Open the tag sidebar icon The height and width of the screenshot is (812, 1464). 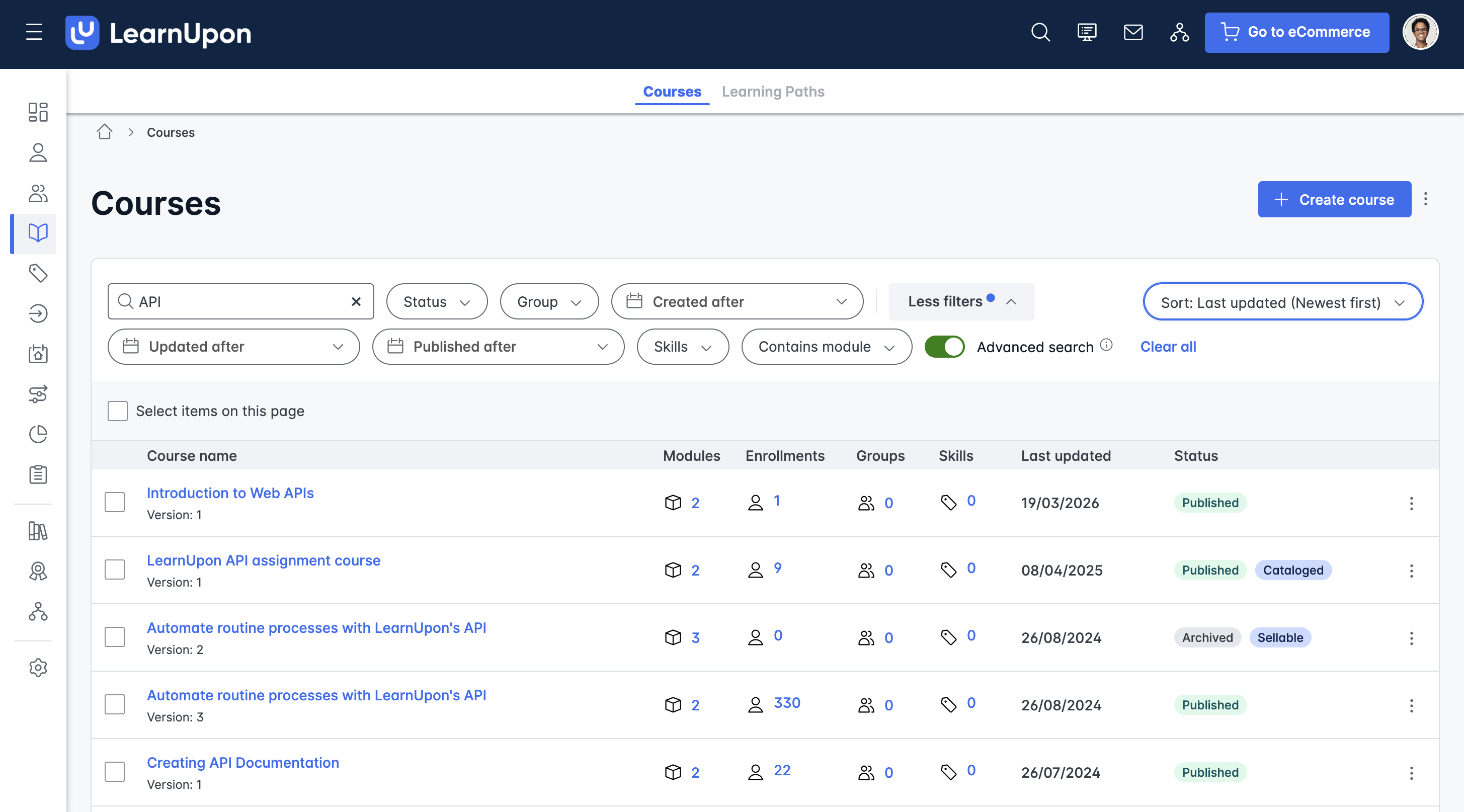click(38, 273)
